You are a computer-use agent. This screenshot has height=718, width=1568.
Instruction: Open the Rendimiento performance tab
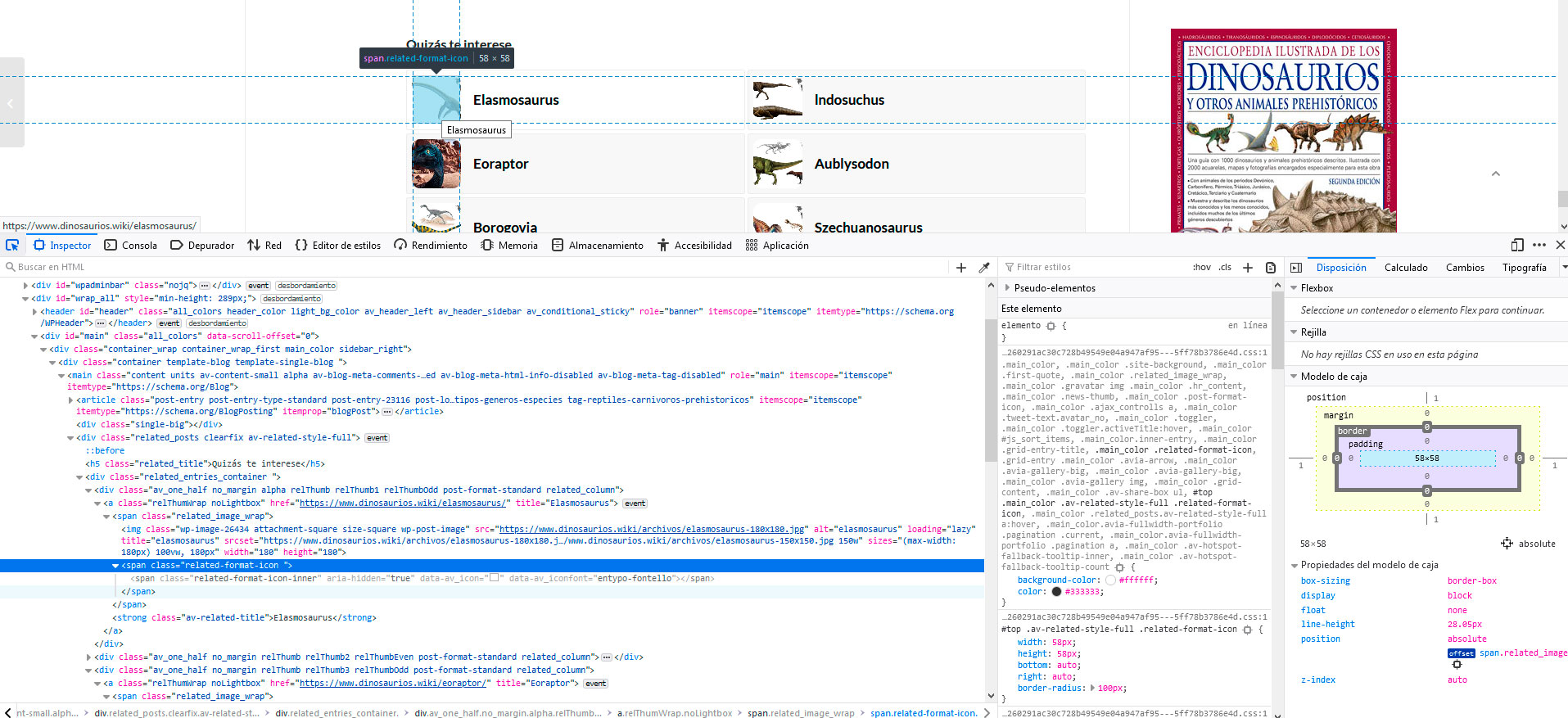[431, 245]
